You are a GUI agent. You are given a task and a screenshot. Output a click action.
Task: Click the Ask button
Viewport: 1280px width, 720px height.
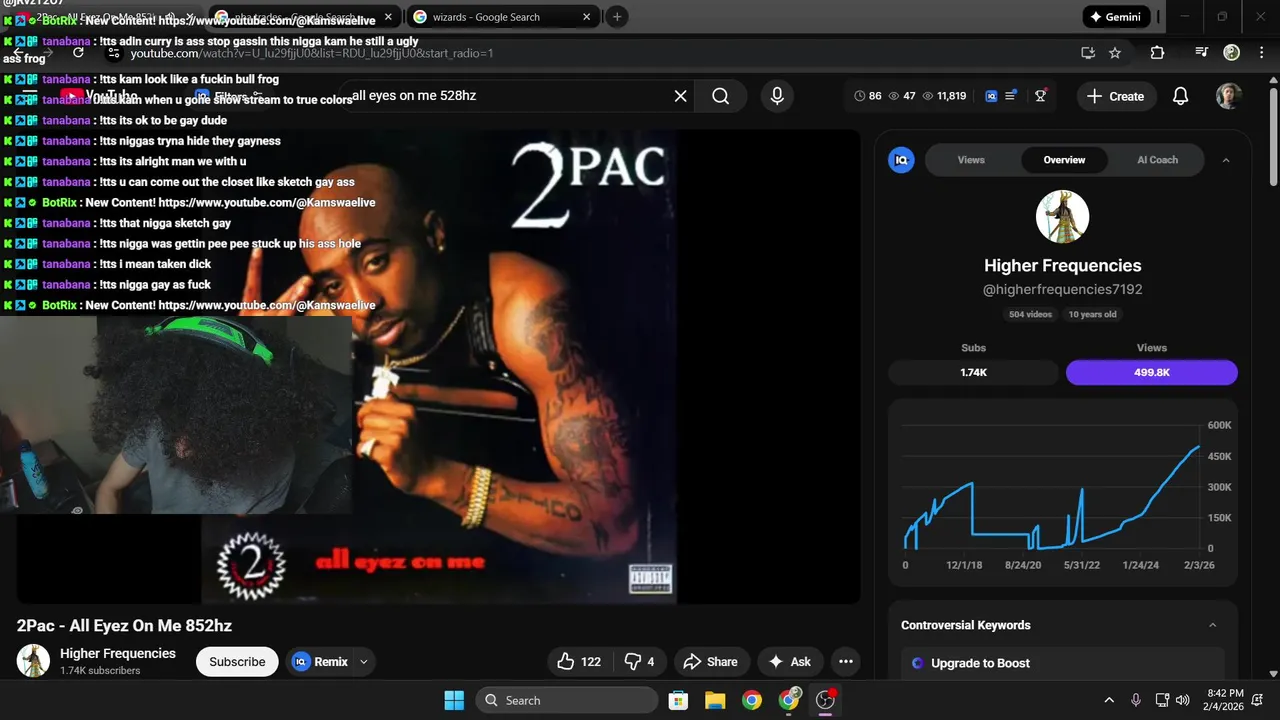tap(789, 661)
